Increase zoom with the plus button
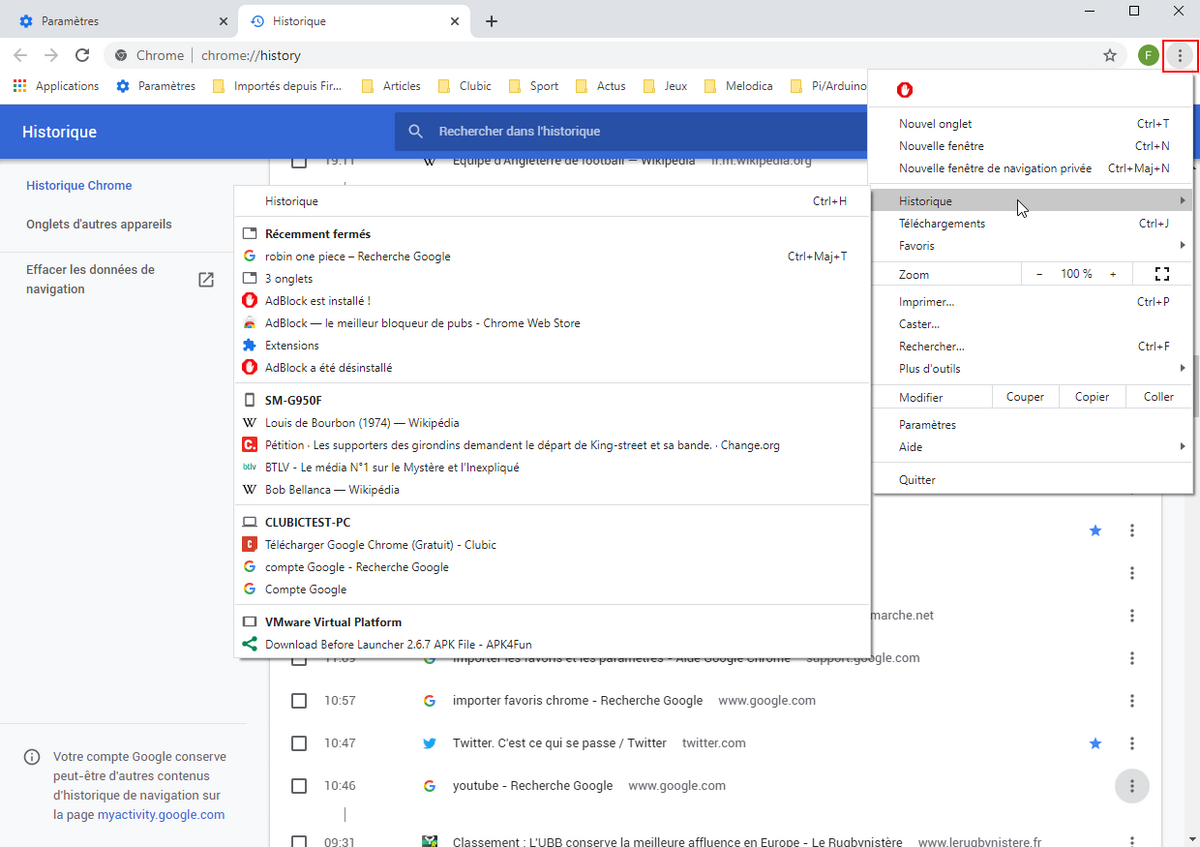1200x847 pixels. point(1113,274)
